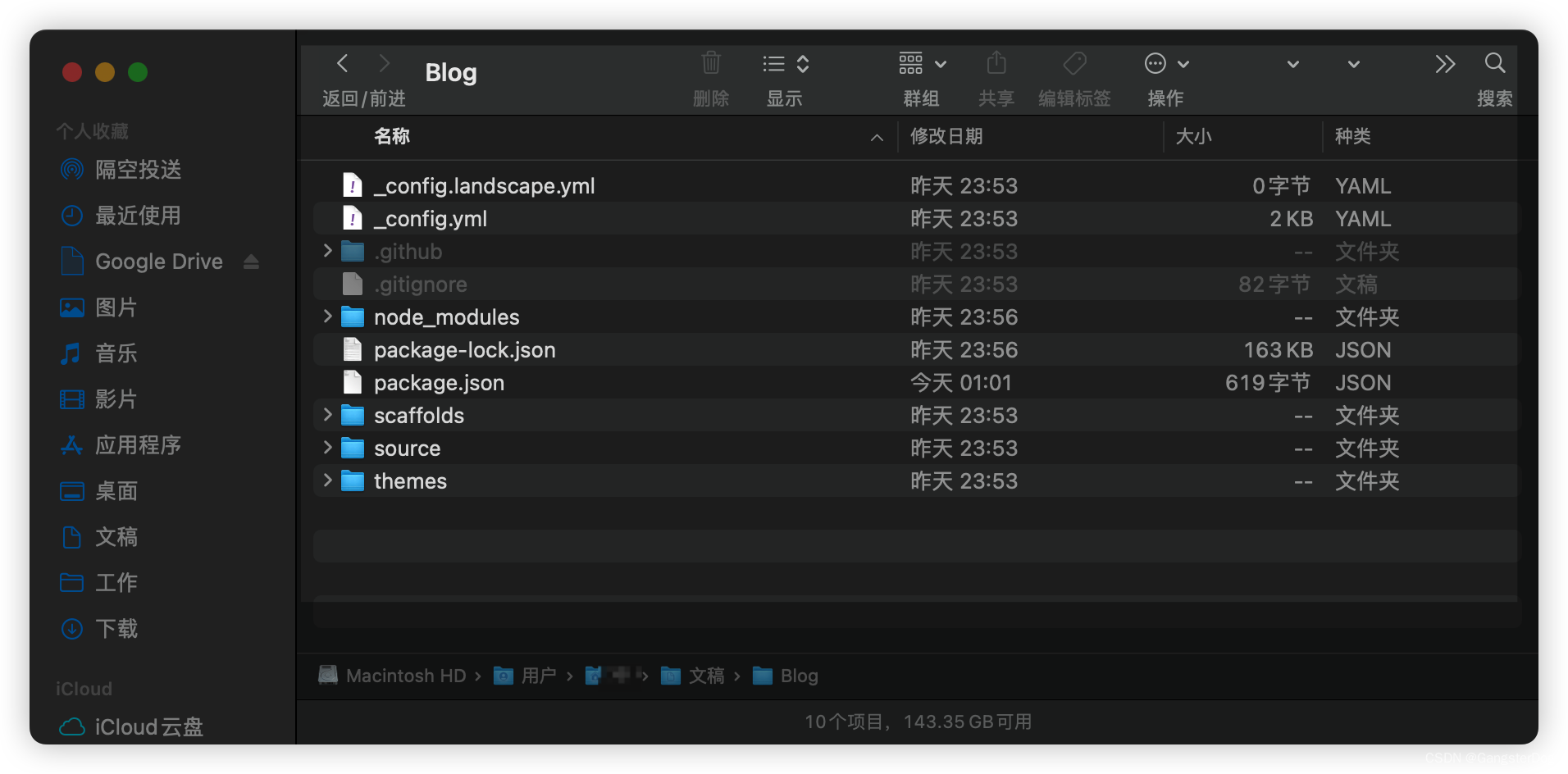Select the source folder name

(x=408, y=448)
